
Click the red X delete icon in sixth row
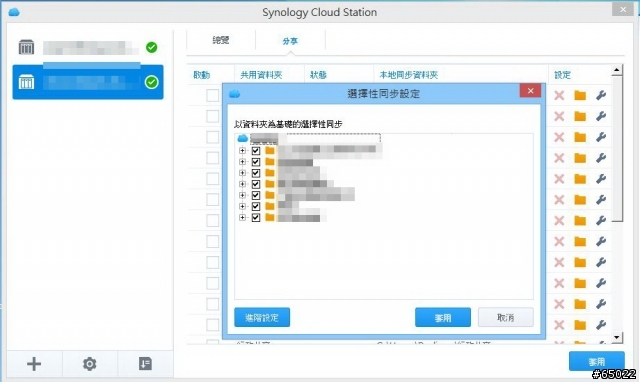(559, 200)
